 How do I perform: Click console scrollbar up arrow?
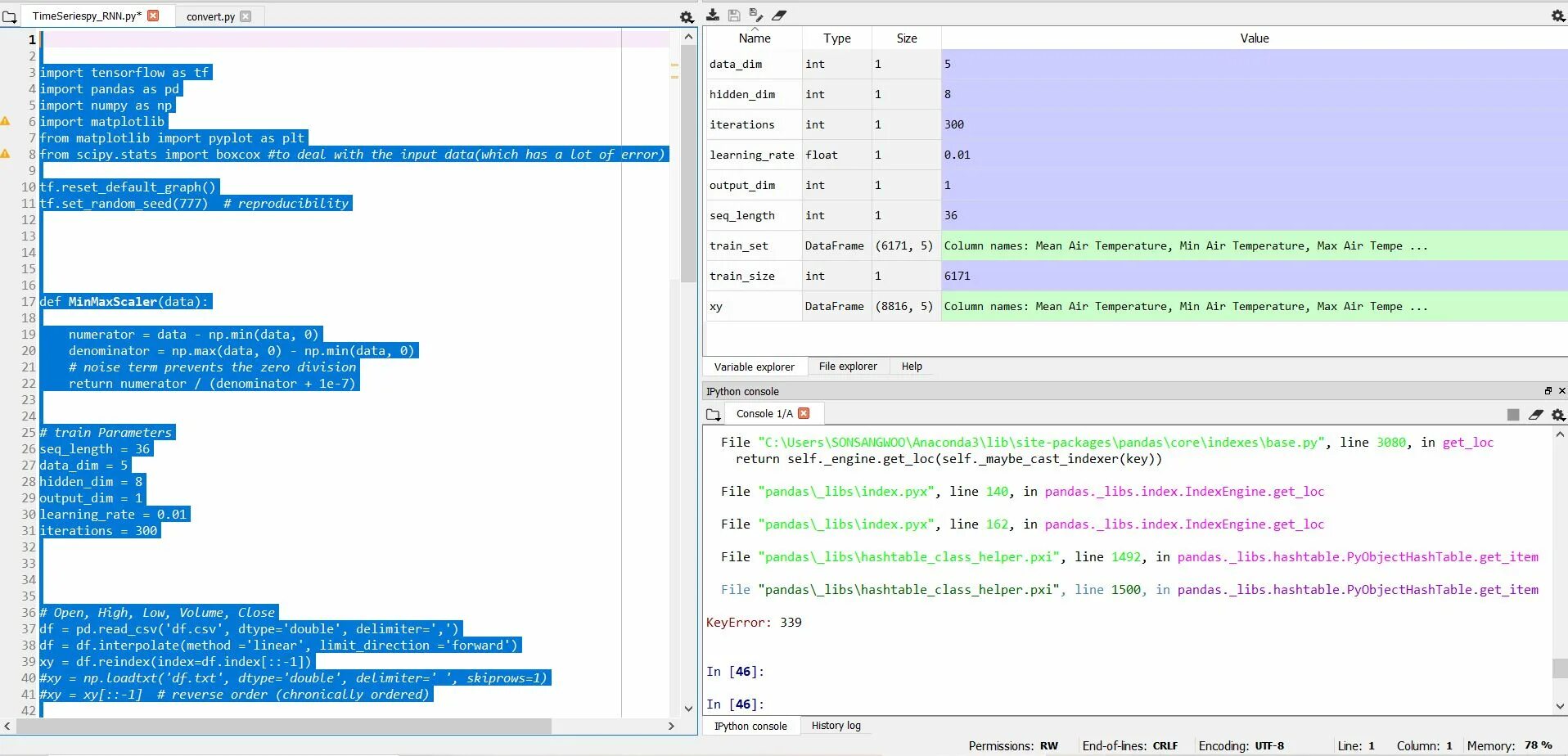click(1560, 434)
